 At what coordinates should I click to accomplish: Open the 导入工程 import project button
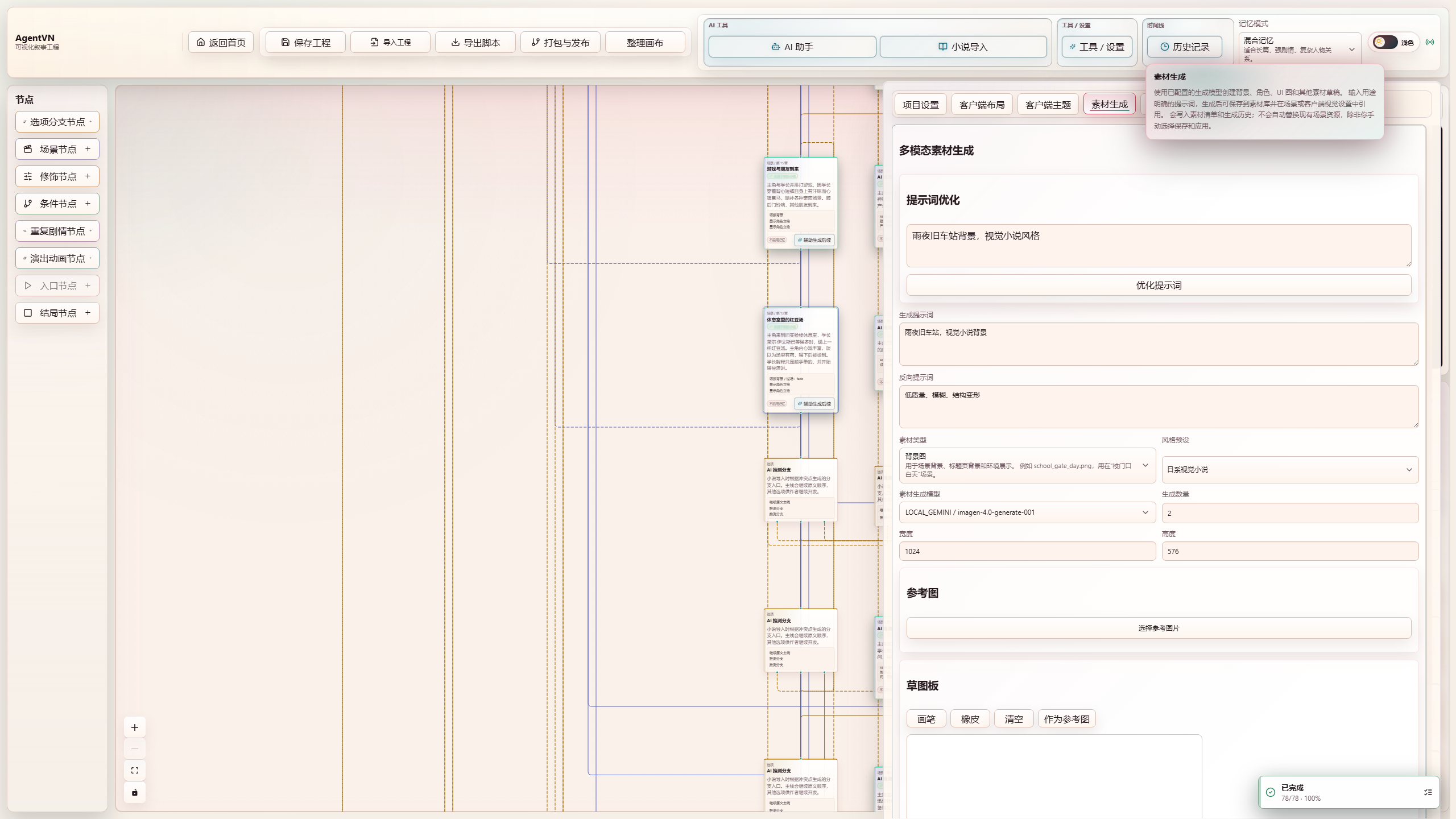(390, 43)
